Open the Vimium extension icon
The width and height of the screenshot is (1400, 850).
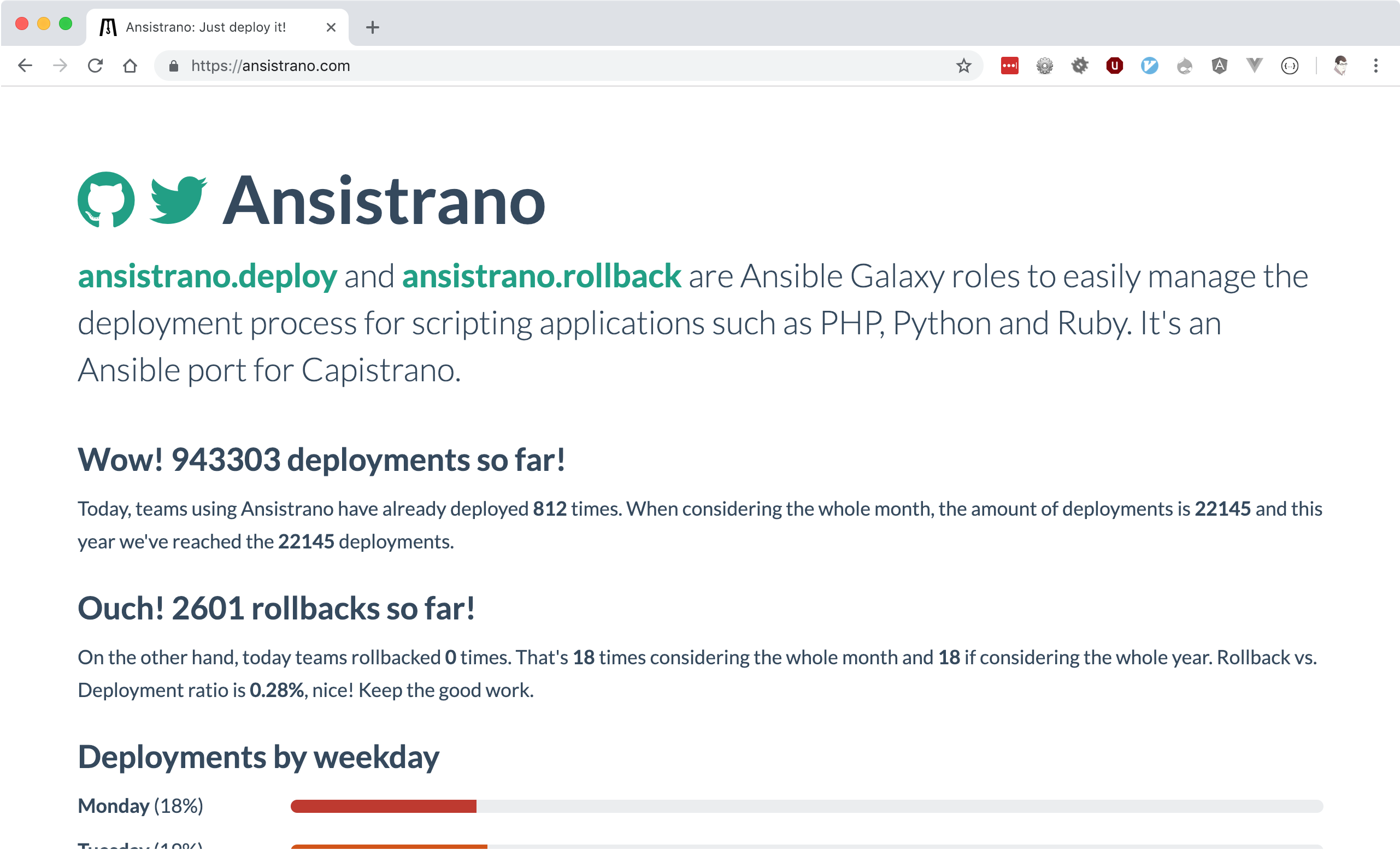tap(1149, 66)
